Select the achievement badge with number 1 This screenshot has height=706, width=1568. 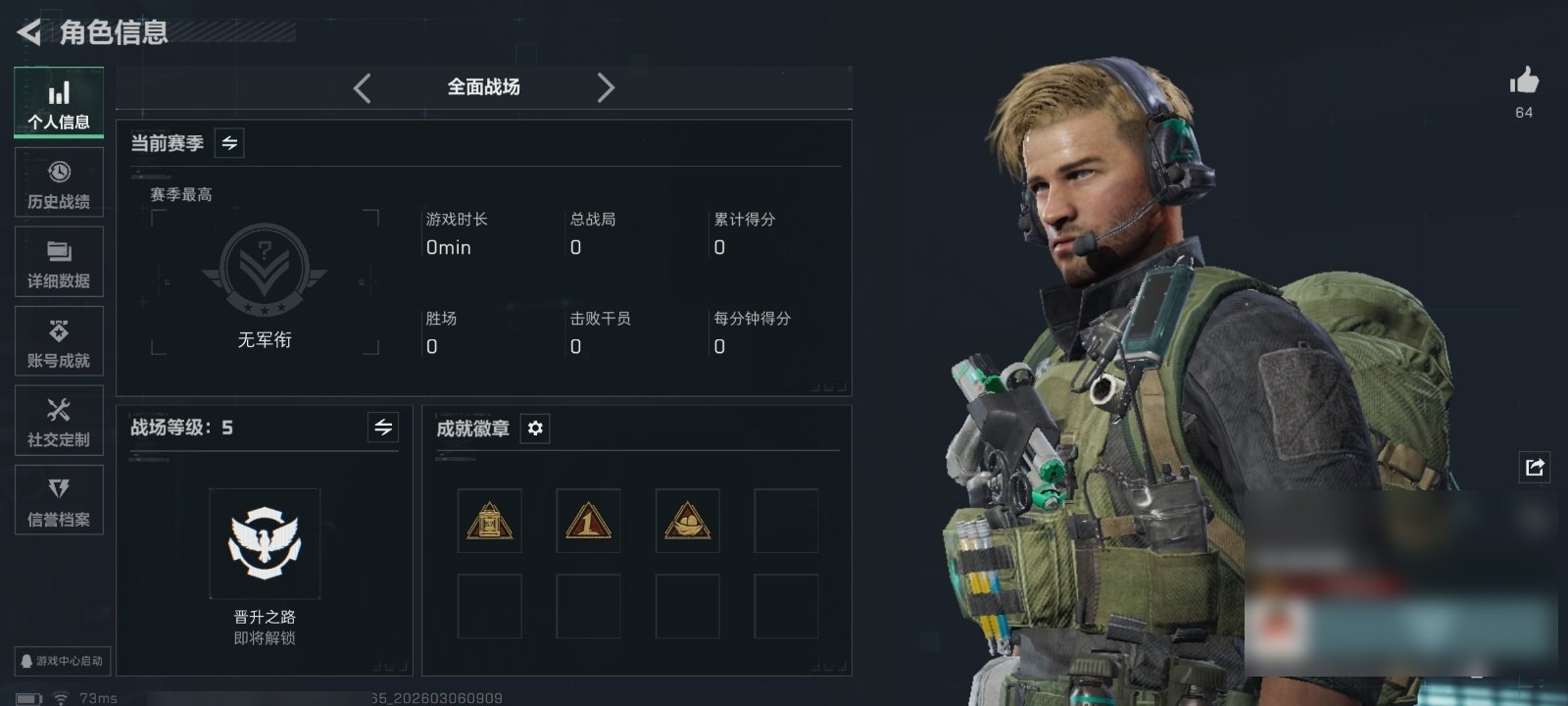pyautogui.click(x=588, y=521)
